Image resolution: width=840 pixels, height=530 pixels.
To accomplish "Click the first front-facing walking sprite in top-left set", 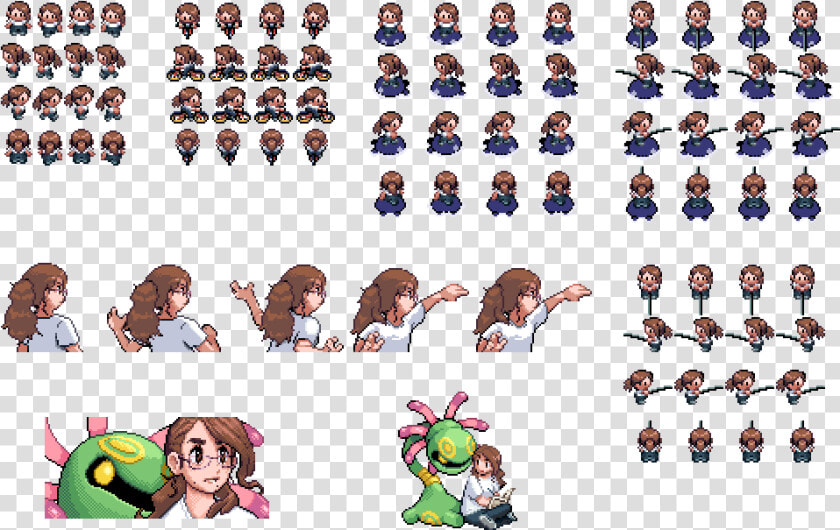I will point(18,18).
